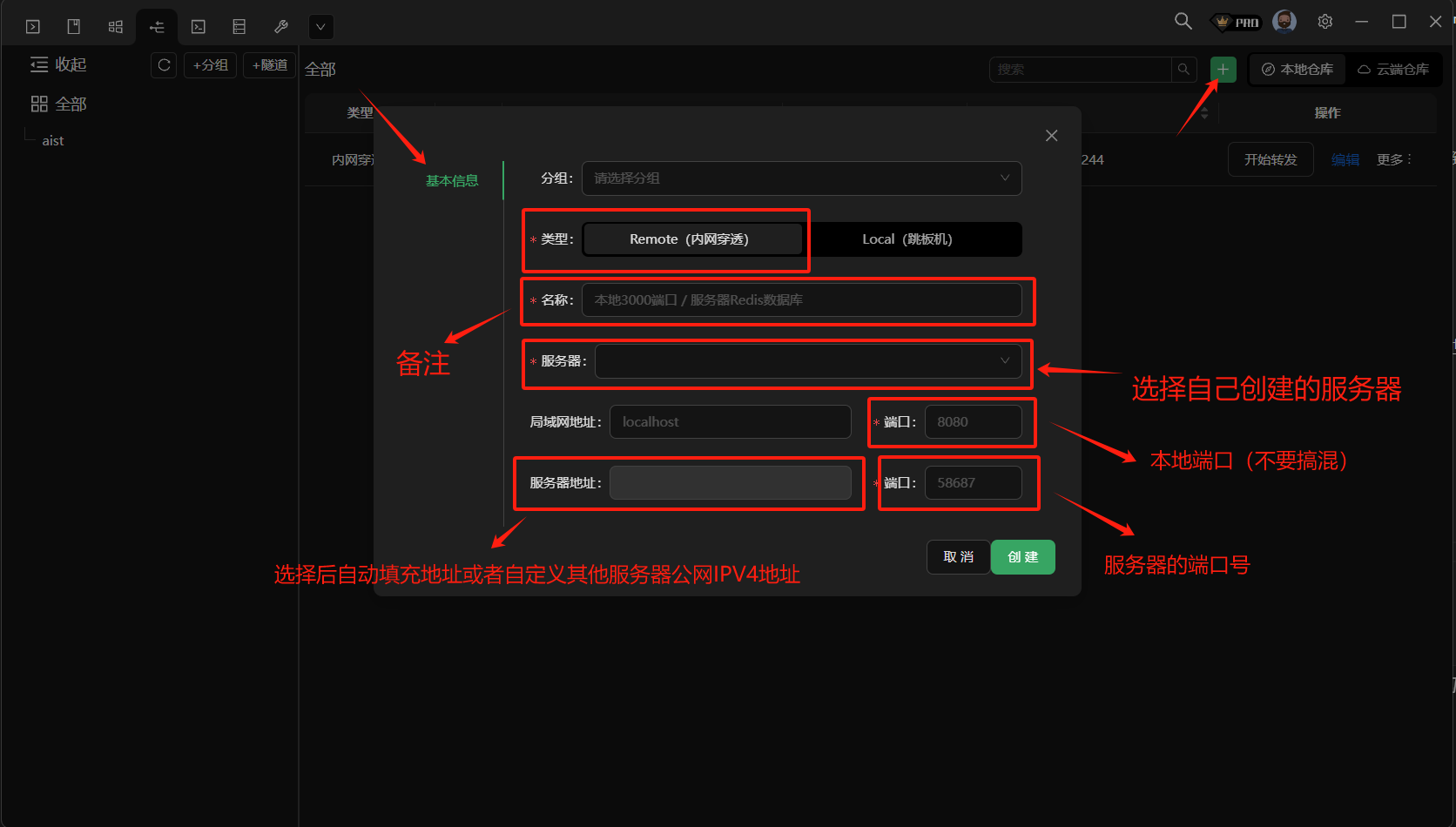
Task: Open the settings gear
Action: [1325, 22]
